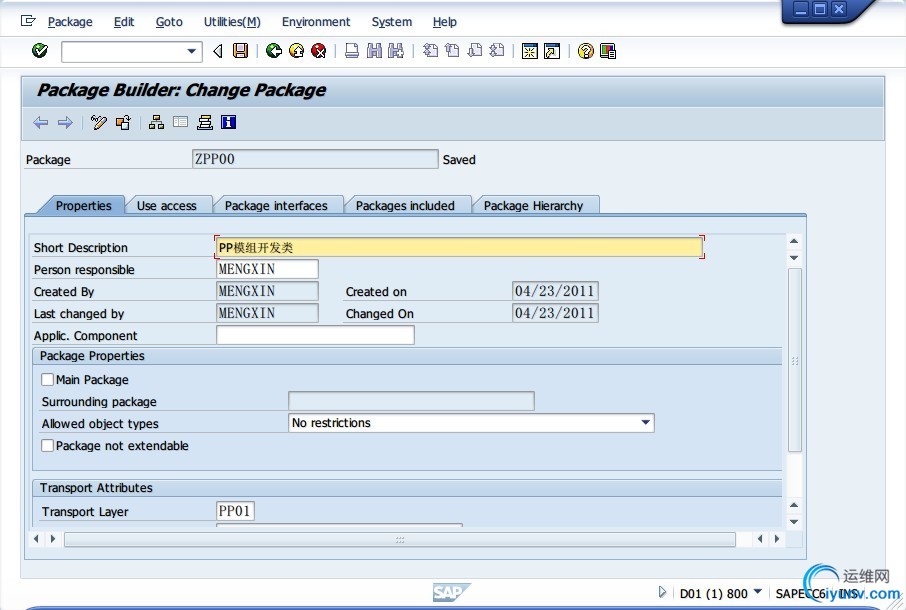
Task: Open Help with the question mark icon
Action: coord(586,51)
